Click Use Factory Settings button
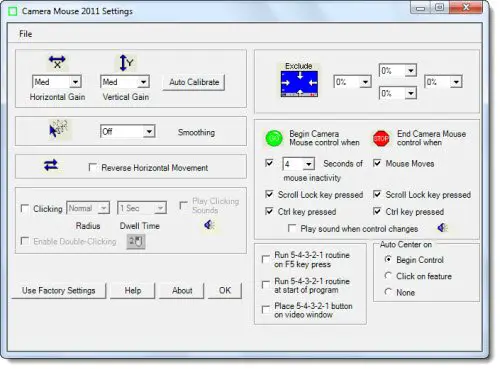Screen dimensions: 500x369 coord(59,291)
